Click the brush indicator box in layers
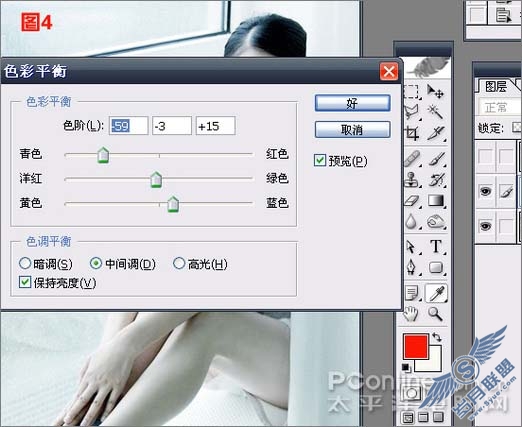522x427 pixels. click(x=506, y=191)
